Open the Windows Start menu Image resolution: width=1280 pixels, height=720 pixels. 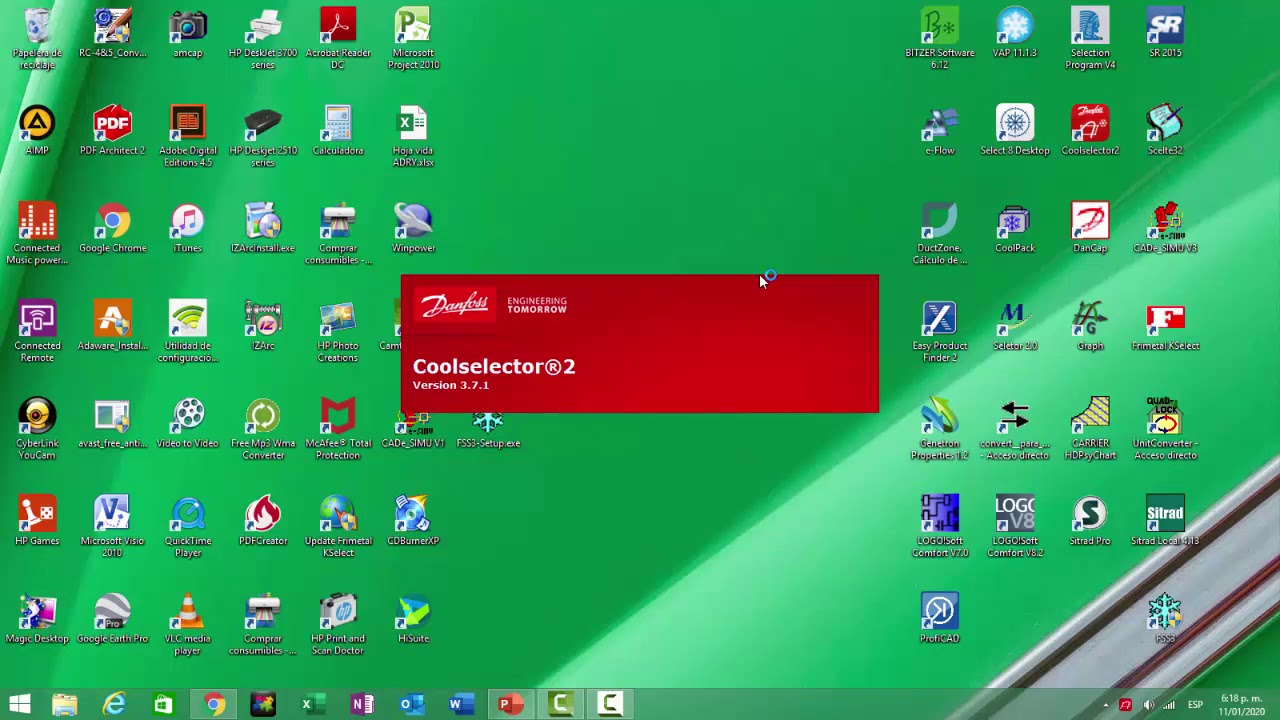click(20, 705)
